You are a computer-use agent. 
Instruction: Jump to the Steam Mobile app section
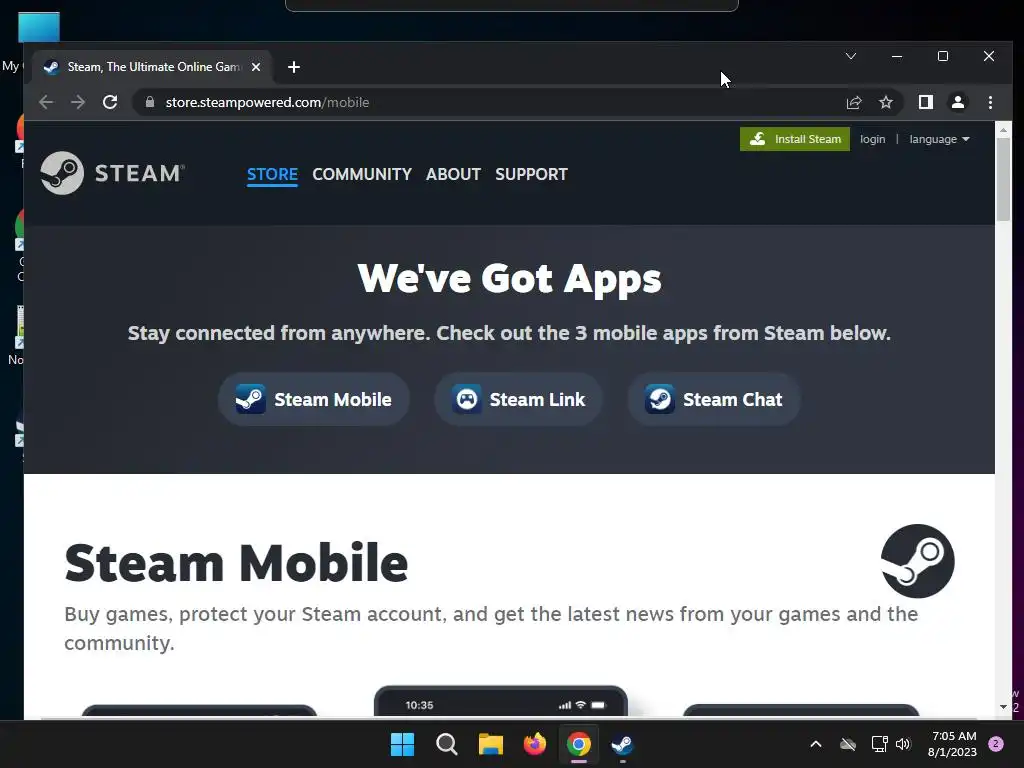(x=313, y=399)
